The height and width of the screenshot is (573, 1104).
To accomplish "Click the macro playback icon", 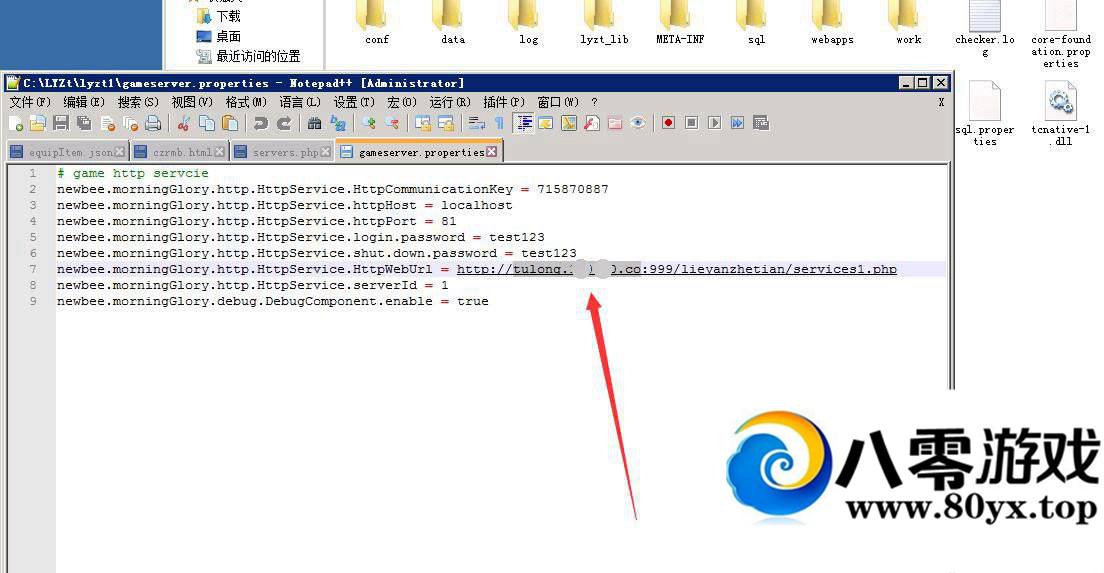I will point(714,123).
